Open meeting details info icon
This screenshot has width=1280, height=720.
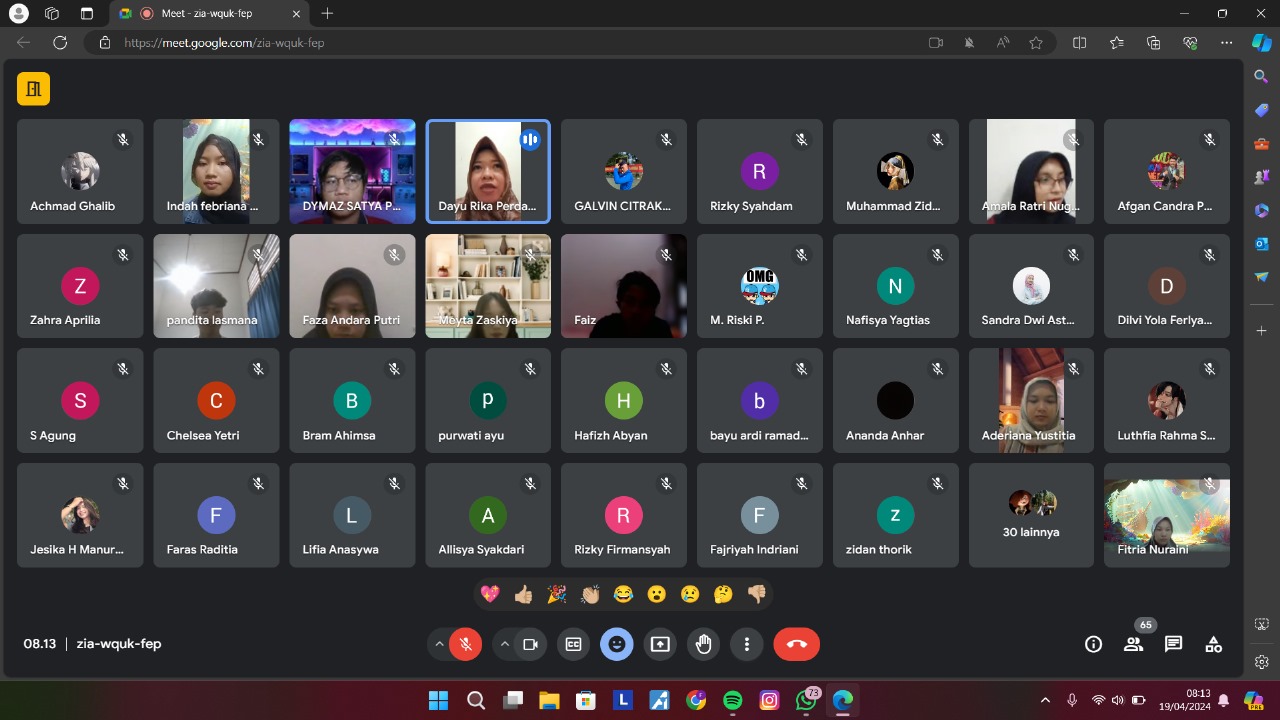(x=1093, y=645)
